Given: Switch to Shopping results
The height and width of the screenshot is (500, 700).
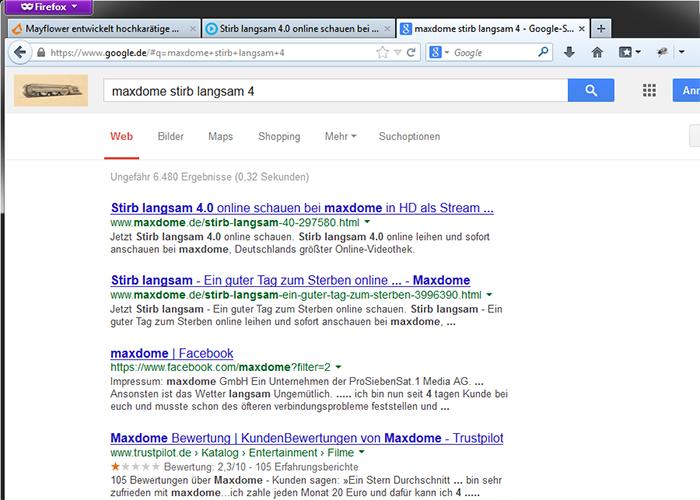Looking at the screenshot, I should click(x=279, y=137).
